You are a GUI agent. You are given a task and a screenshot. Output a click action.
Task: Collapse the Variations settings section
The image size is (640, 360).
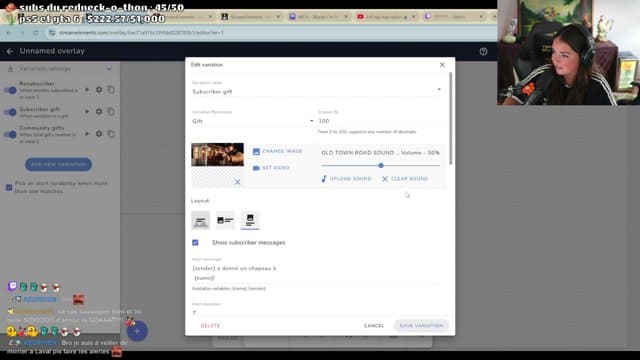pyautogui.click(x=109, y=69)
